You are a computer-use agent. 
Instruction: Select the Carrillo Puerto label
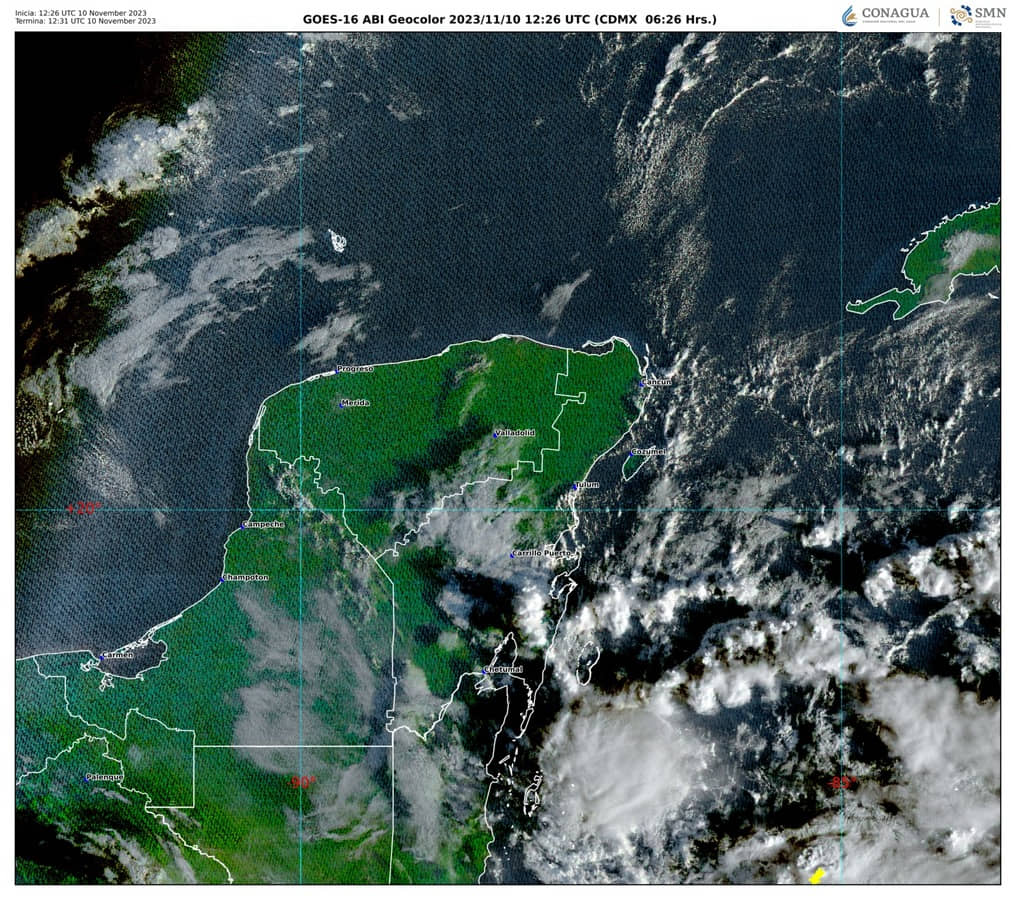(x=544, y=553)
